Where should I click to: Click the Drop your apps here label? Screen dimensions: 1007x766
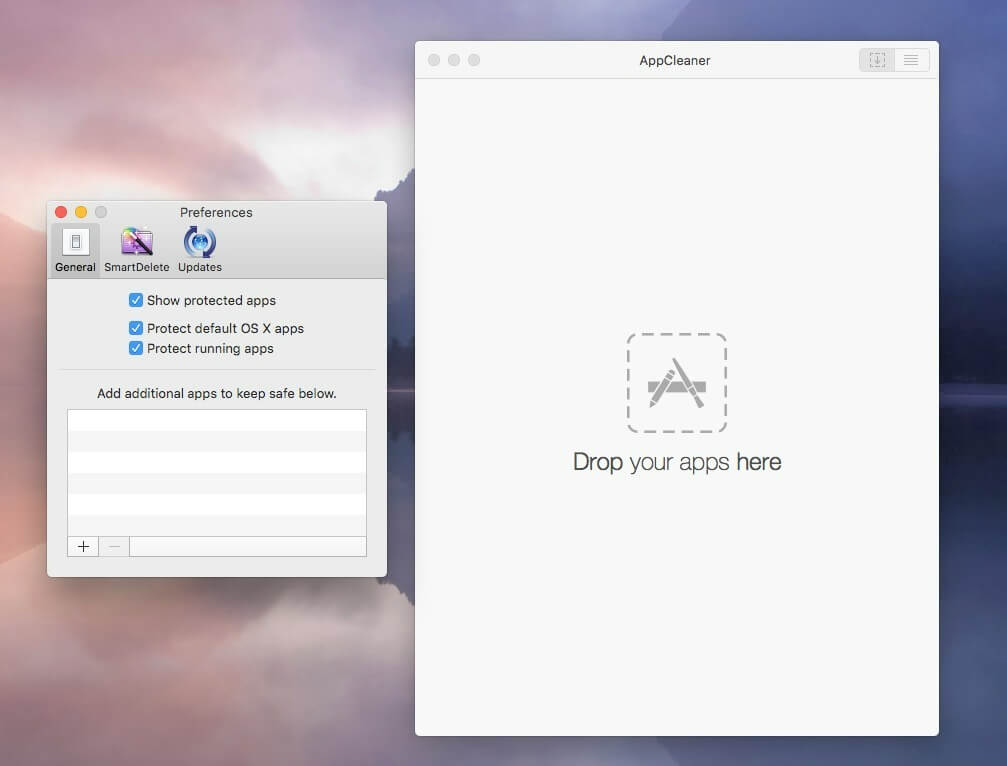point(677,462)
